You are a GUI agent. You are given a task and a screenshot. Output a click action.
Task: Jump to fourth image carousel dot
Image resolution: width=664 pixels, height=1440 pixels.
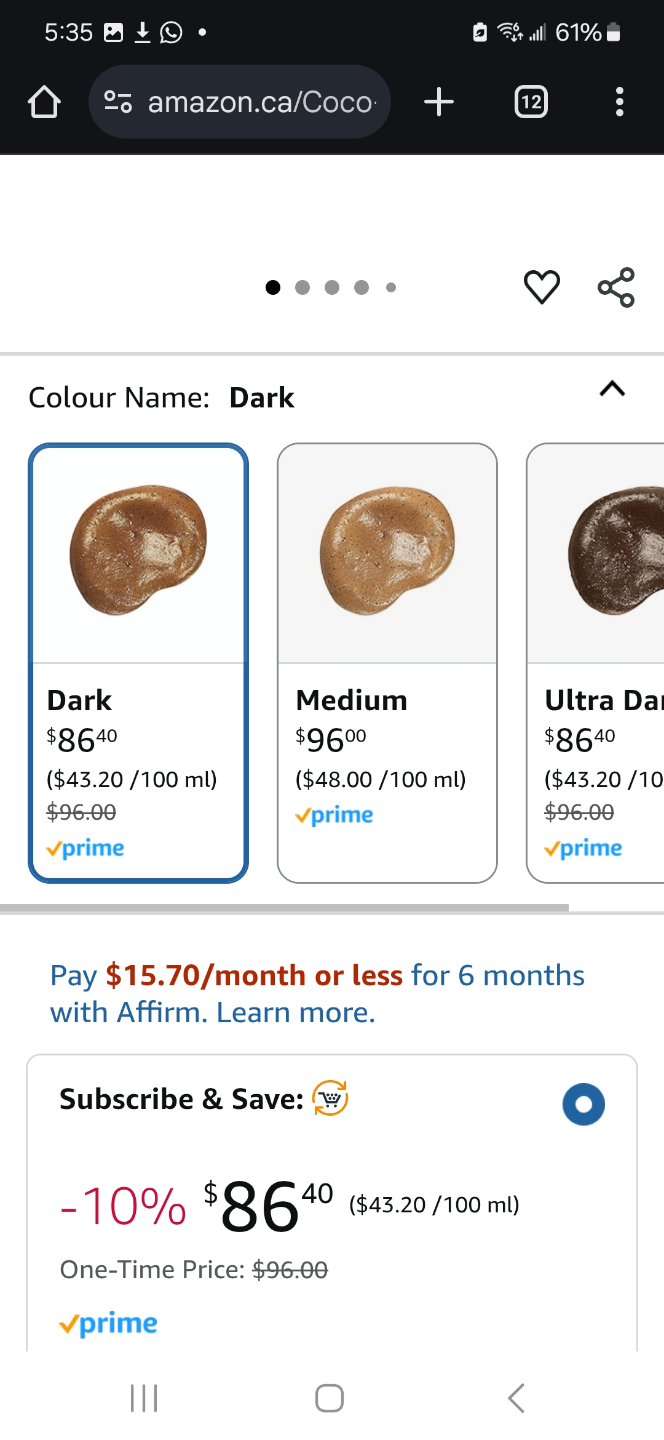(361, 288)
